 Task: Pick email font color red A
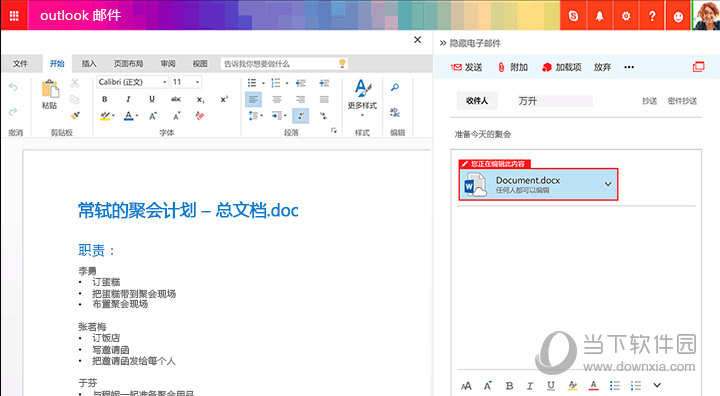tap(593, 385)
